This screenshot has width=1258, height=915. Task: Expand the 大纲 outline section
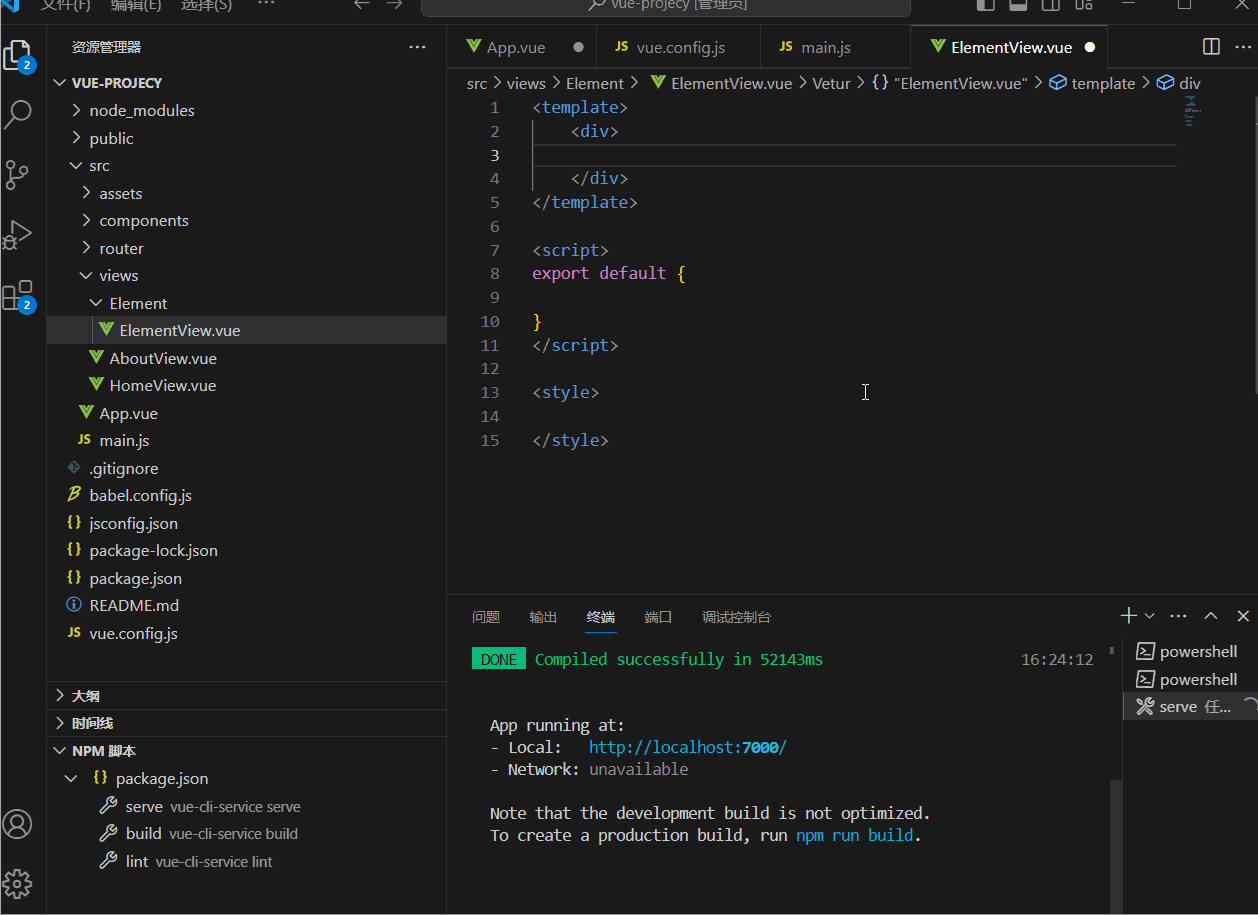246,696
